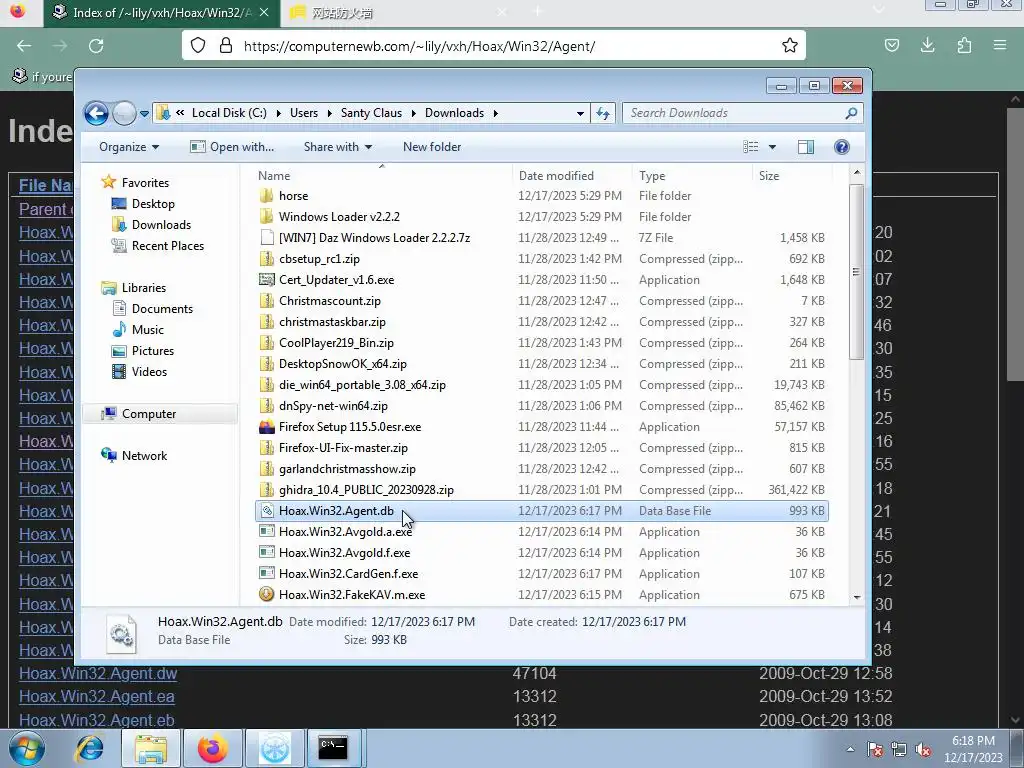Open Internet Explorer from taskbar
The width and height of the screenshot is (1024, 768).
[89, 748]
